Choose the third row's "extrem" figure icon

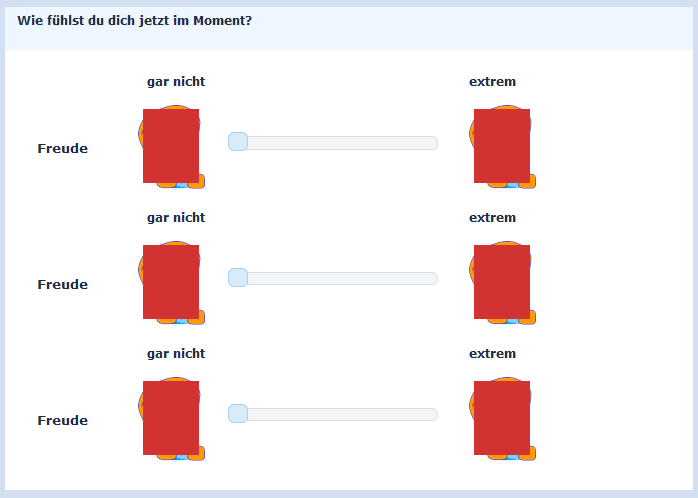pos(502,418)
